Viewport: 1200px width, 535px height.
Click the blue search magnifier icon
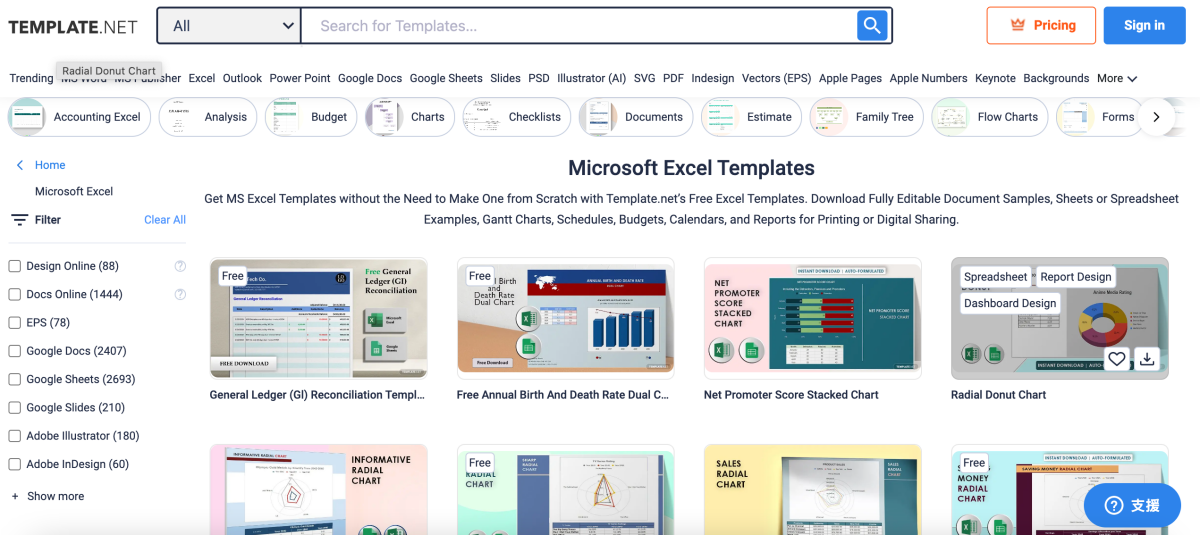click(872, 26)
